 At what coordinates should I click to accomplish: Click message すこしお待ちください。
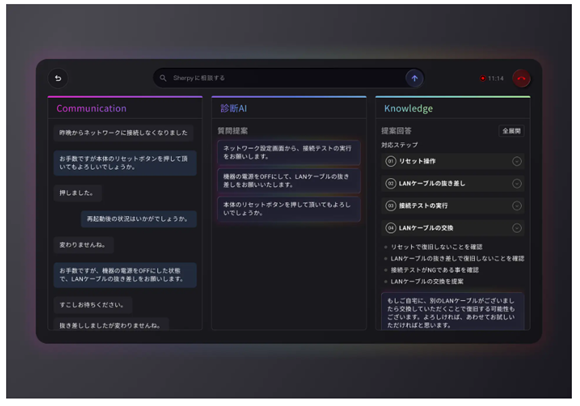coord(93,305)
